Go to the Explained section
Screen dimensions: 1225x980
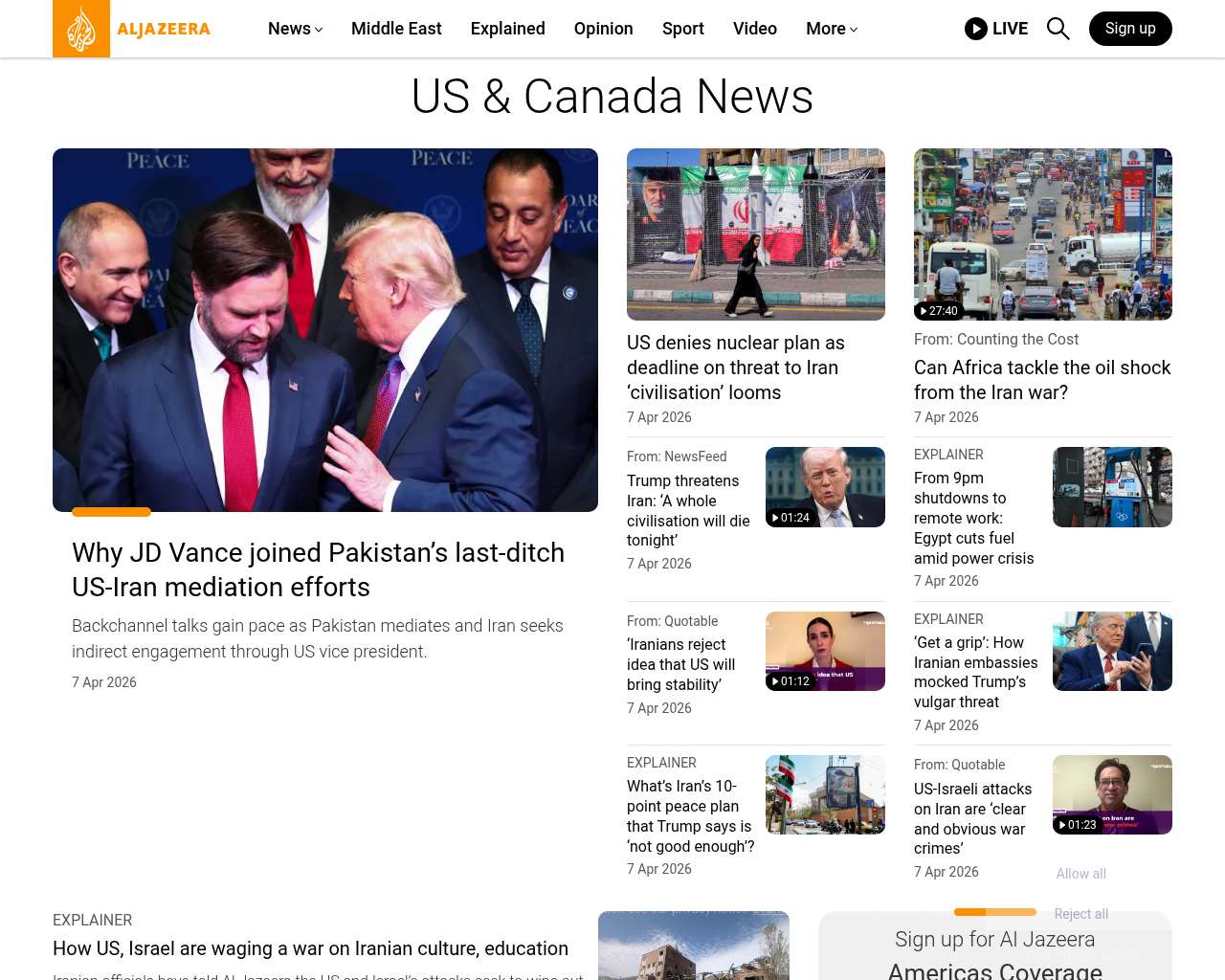coord(508,29)
